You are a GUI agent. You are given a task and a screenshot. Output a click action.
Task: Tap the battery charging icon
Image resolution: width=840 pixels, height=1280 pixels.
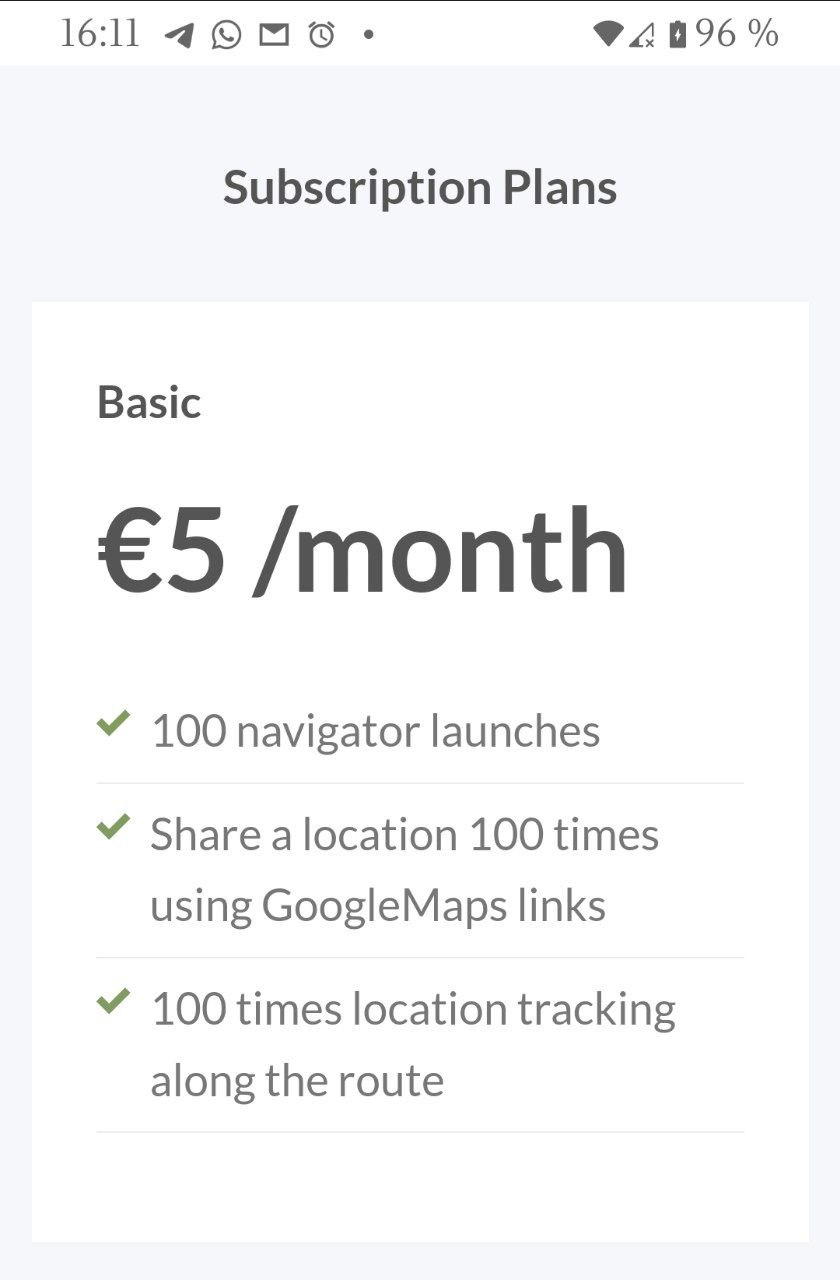(x=678, y=35)
